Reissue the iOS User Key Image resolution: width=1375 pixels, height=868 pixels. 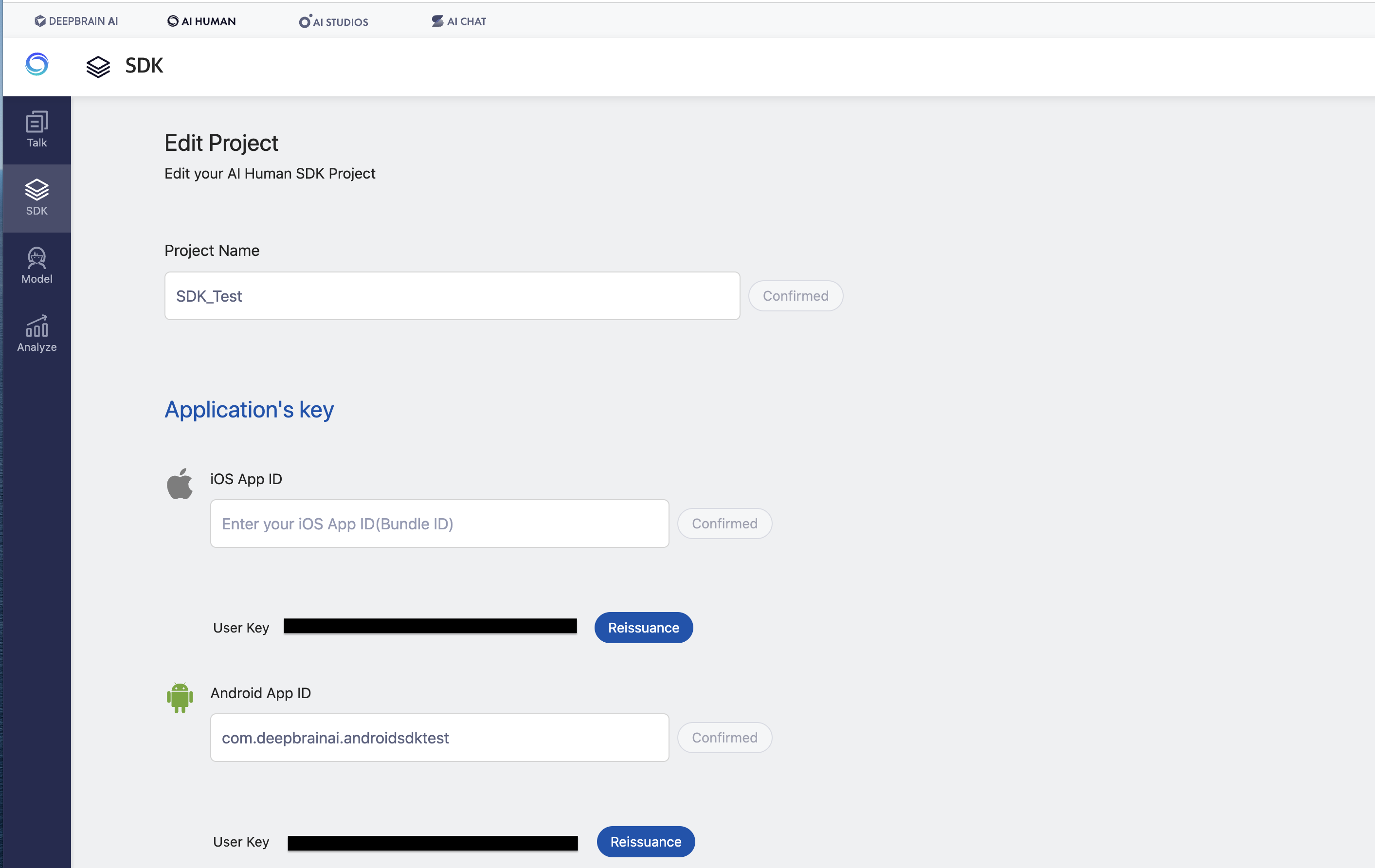(x=644, y=628)
